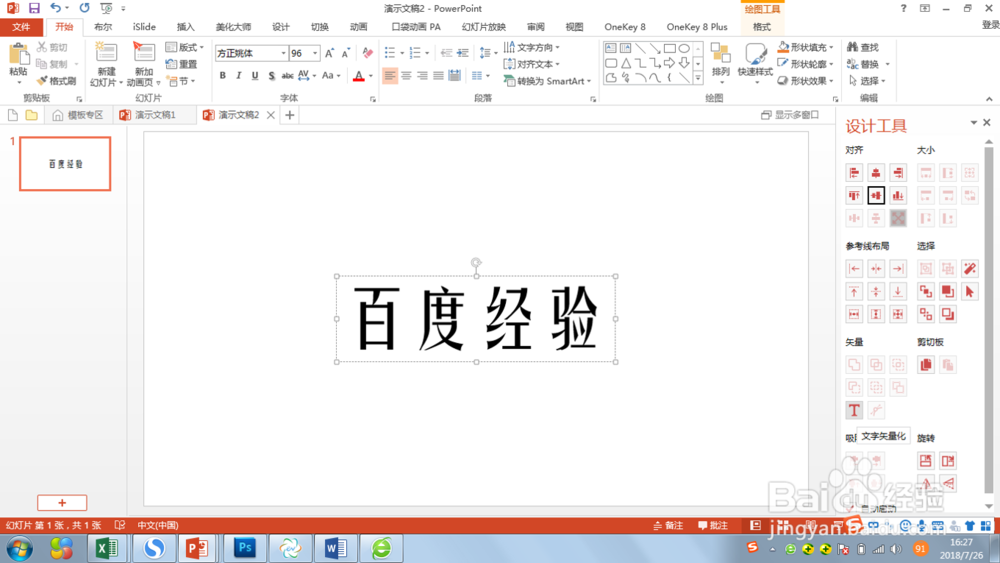Image resolution: width=1000 pixels, height=563 pixels.
Task: Open the Template Zone (模板专区)
Action: pyautogui.click(x=78, y=115)
